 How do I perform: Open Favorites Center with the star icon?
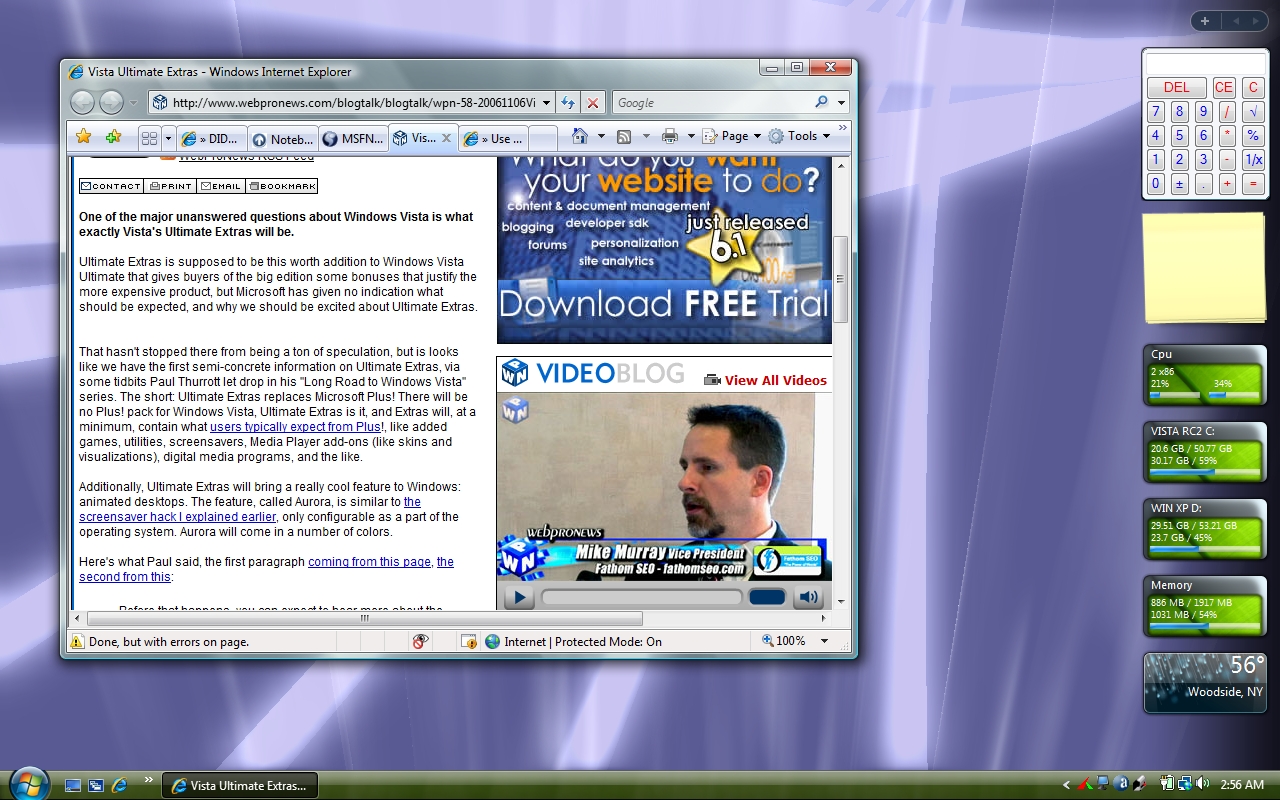pos(84,137)
